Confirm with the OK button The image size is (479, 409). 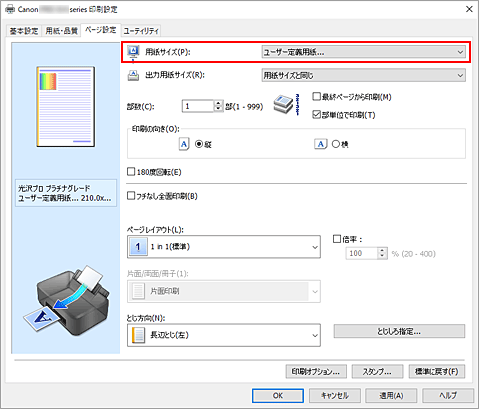click(278, 396)
